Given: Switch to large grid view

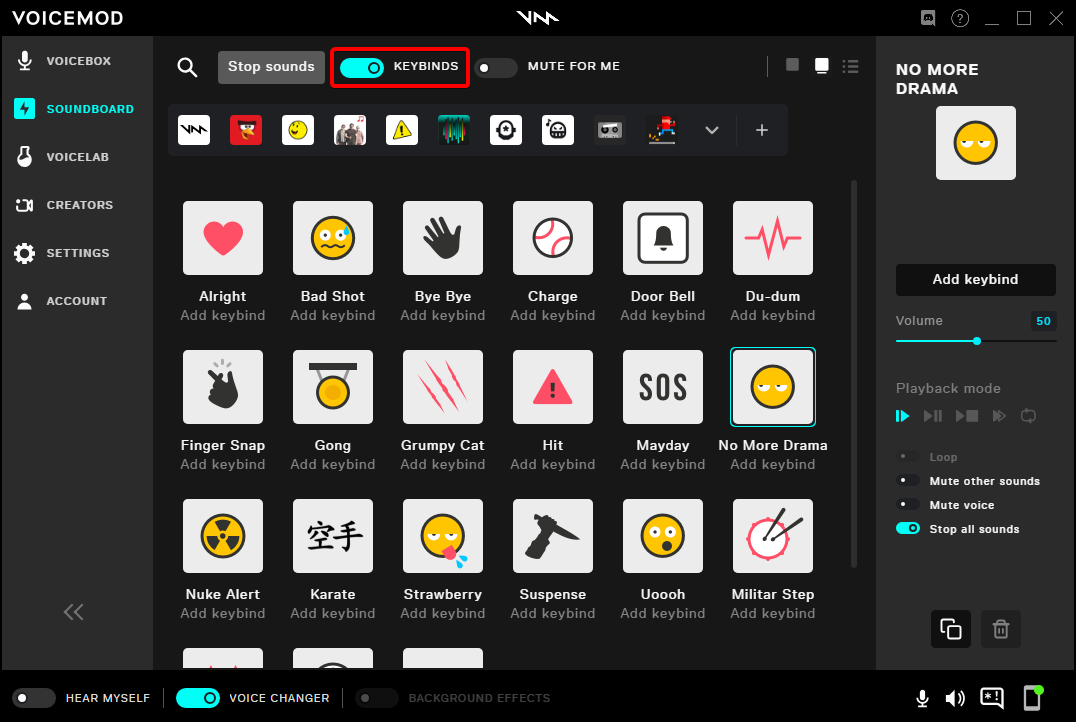Looking at the screenshot, I should click(x=821, y=65).
